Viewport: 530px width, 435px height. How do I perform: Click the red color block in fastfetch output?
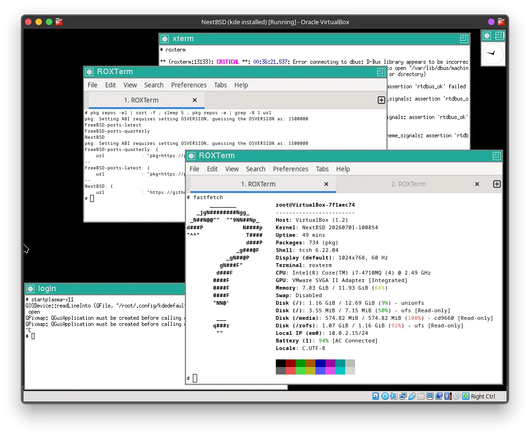(291, 363)
